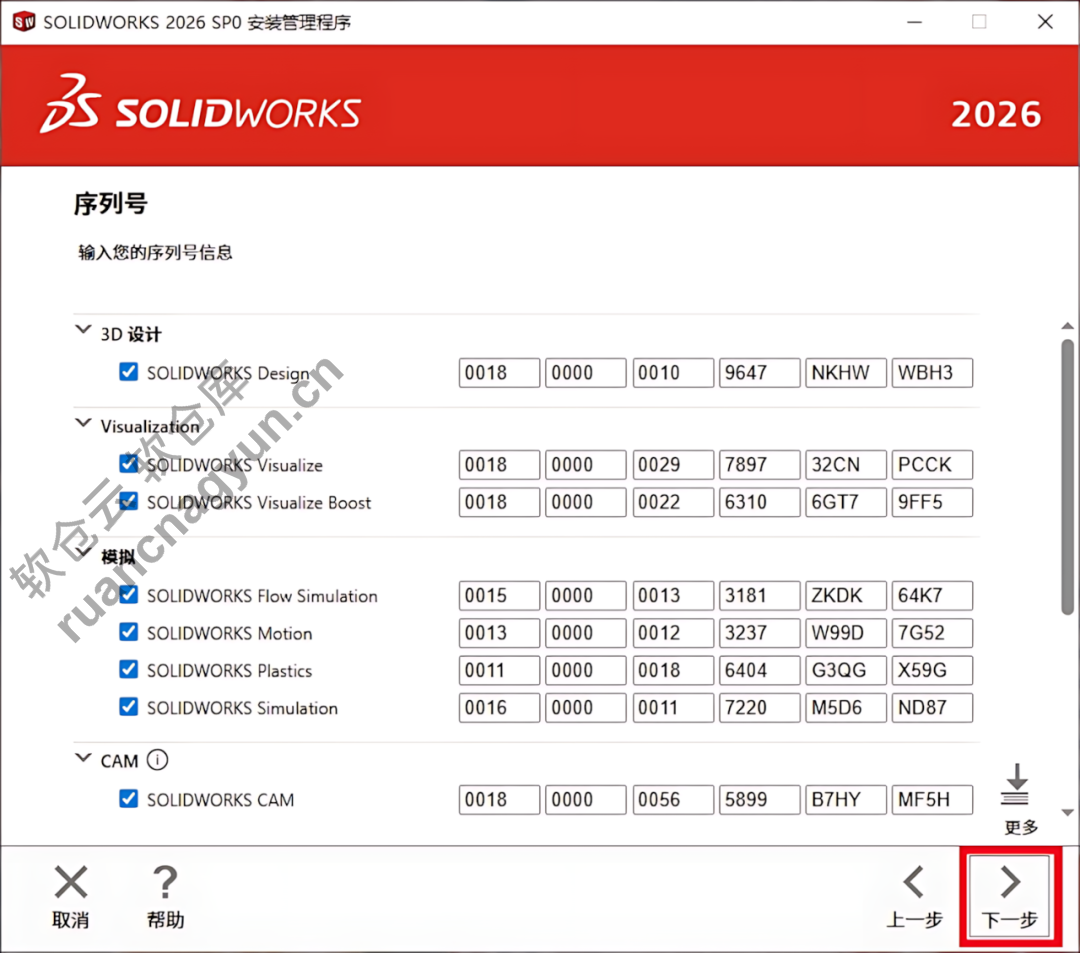Click the 上一步 (Back) button
Image resolution: width=1080 pixels, height=953 pixels.
[x=914, y=895]
